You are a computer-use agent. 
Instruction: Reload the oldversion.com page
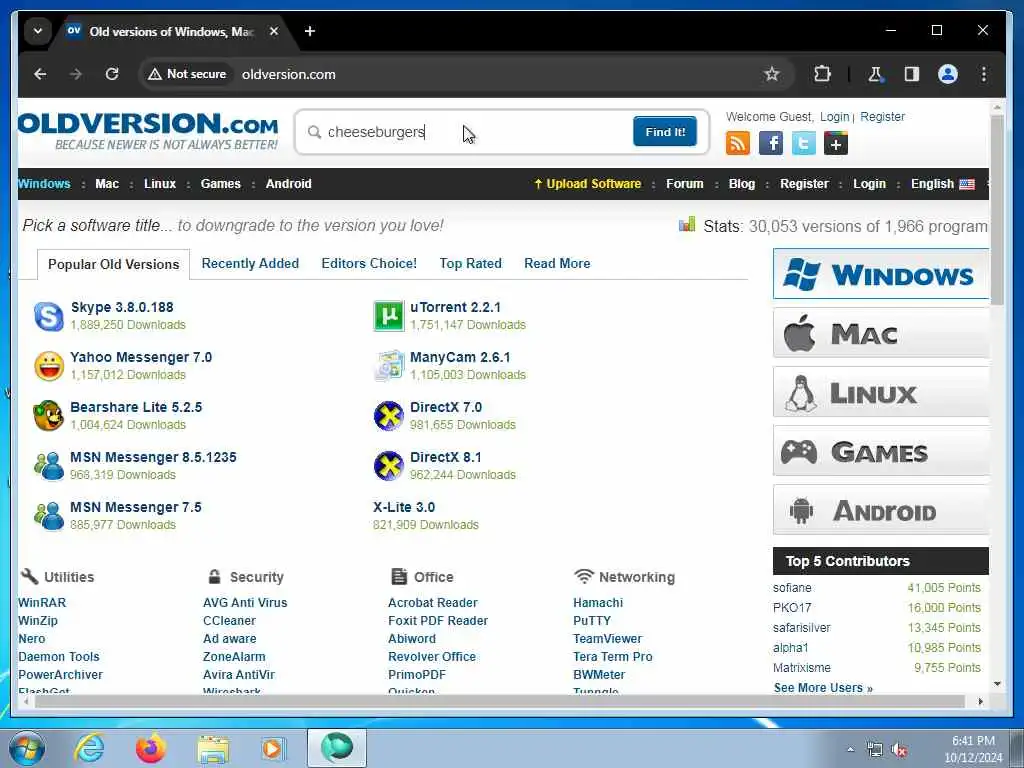pyautogui.click(x=112, y=74)
